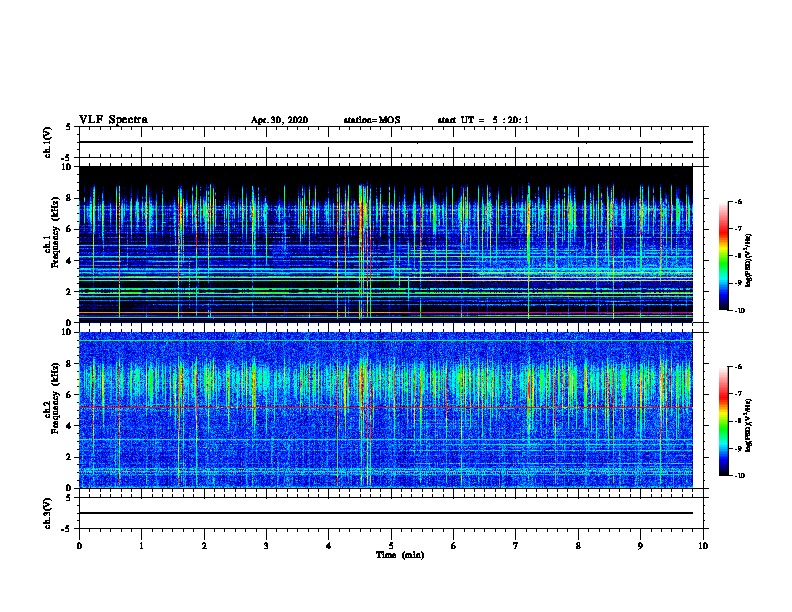Screen dimensions: 792x612
Task: Click the "ch.1(V)" axis label
Action: (x=48, y=142)
